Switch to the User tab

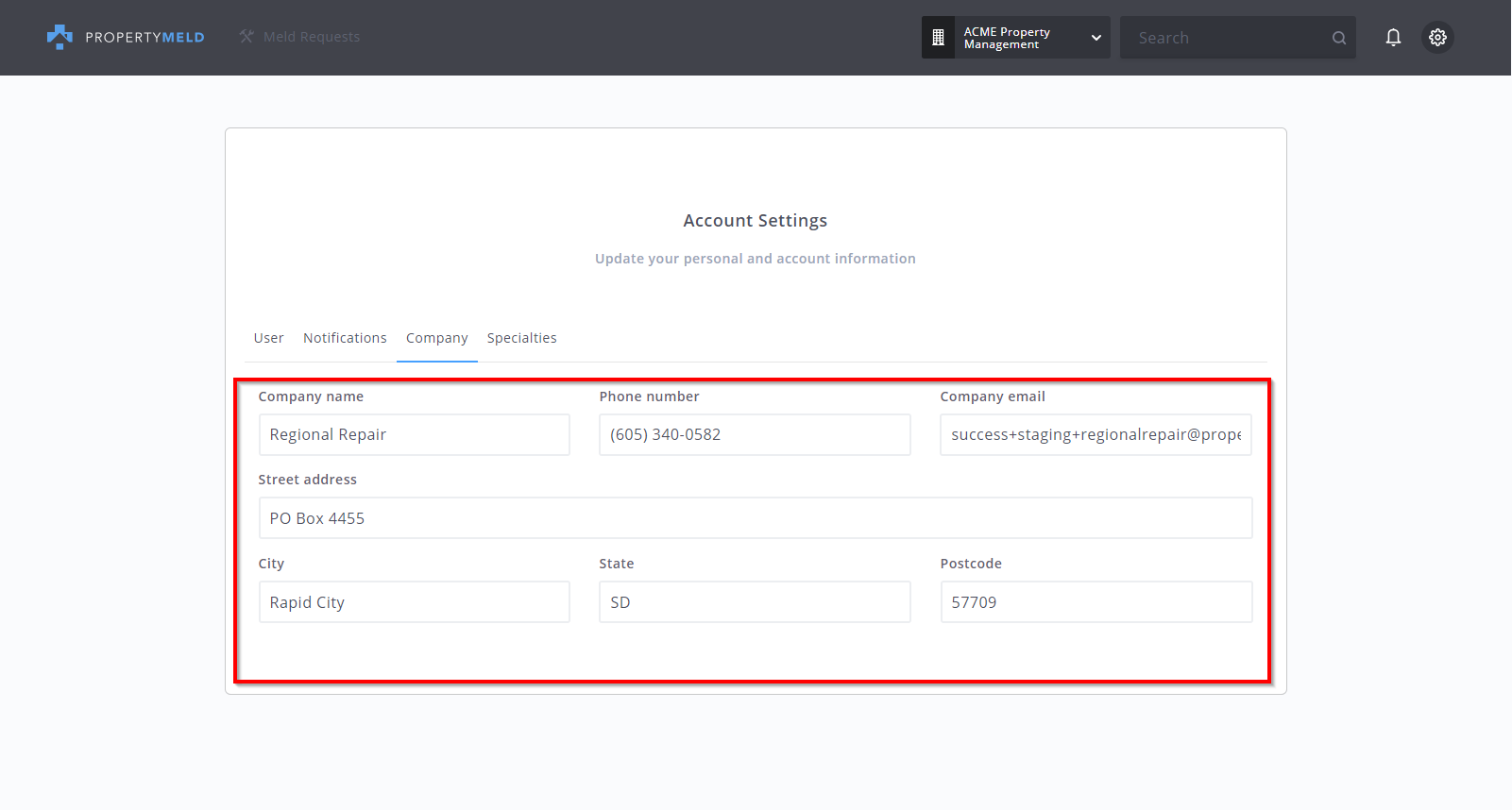point(268,338)
